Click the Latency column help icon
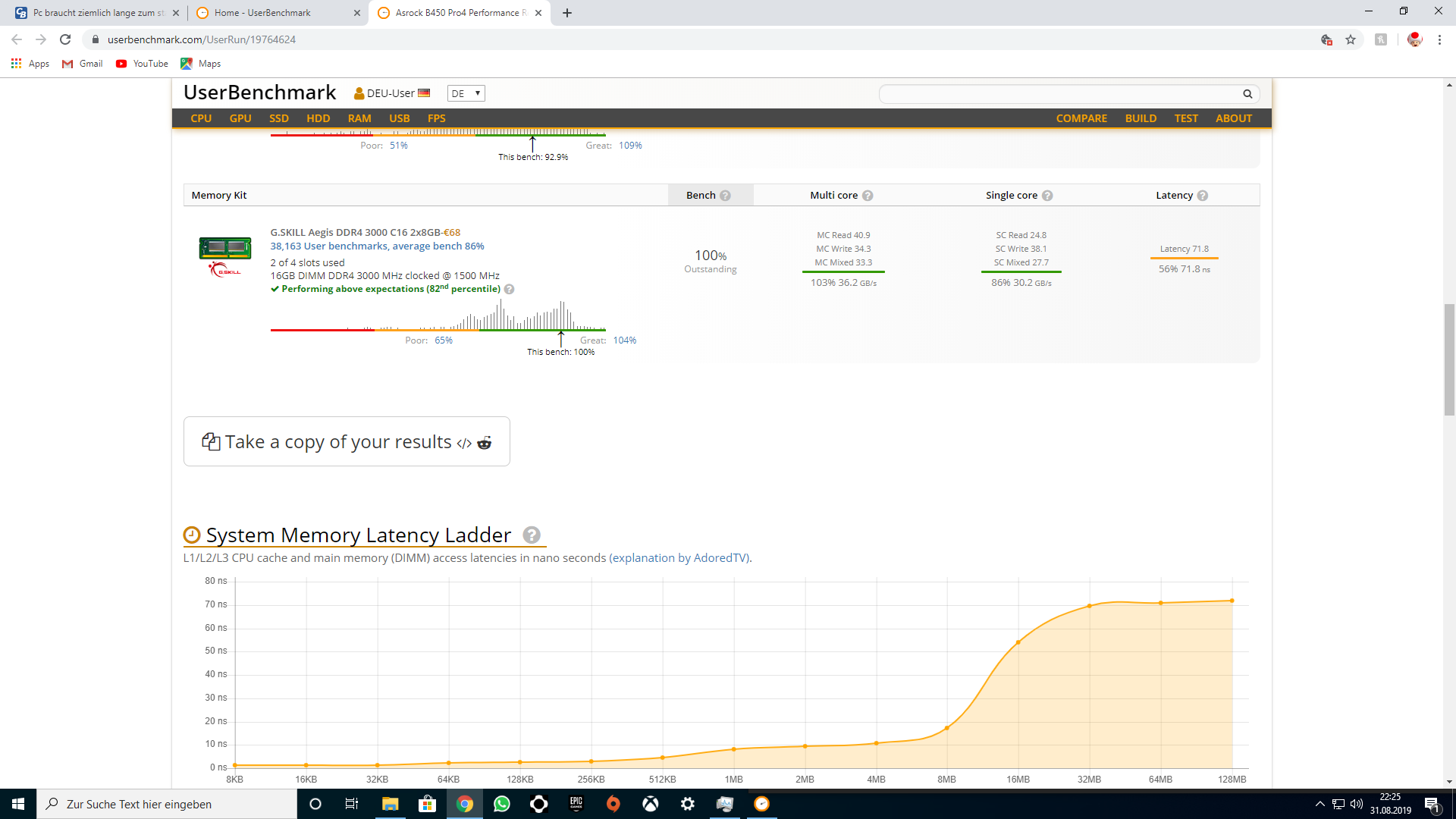This screenshot has width=1456, height=819. 1202,196
